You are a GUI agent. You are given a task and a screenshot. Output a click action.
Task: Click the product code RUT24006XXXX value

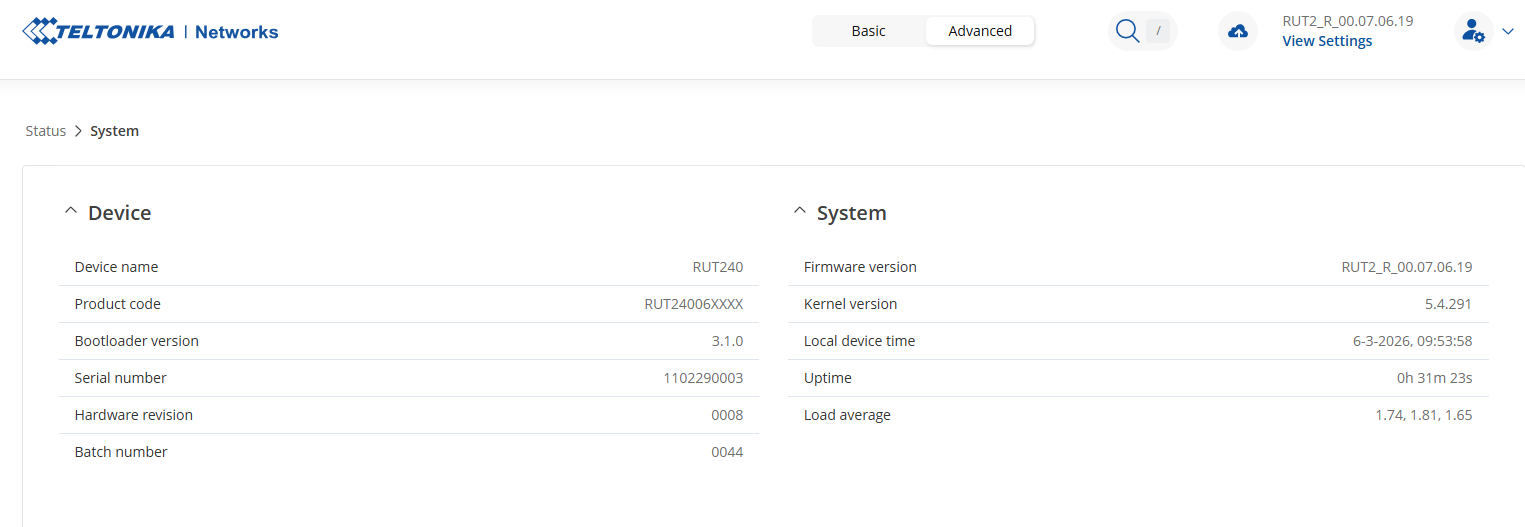point(693,304)
